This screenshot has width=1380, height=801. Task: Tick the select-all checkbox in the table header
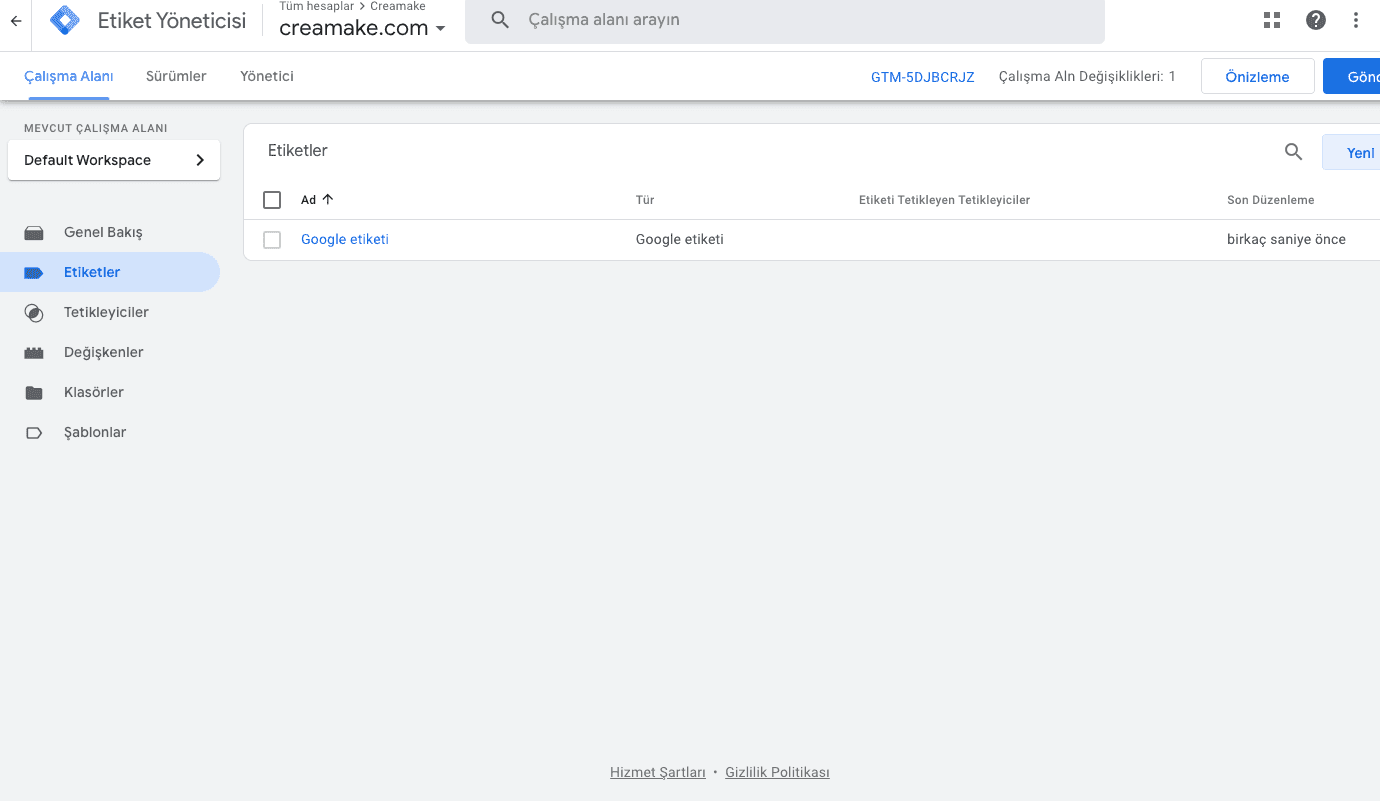272,200
